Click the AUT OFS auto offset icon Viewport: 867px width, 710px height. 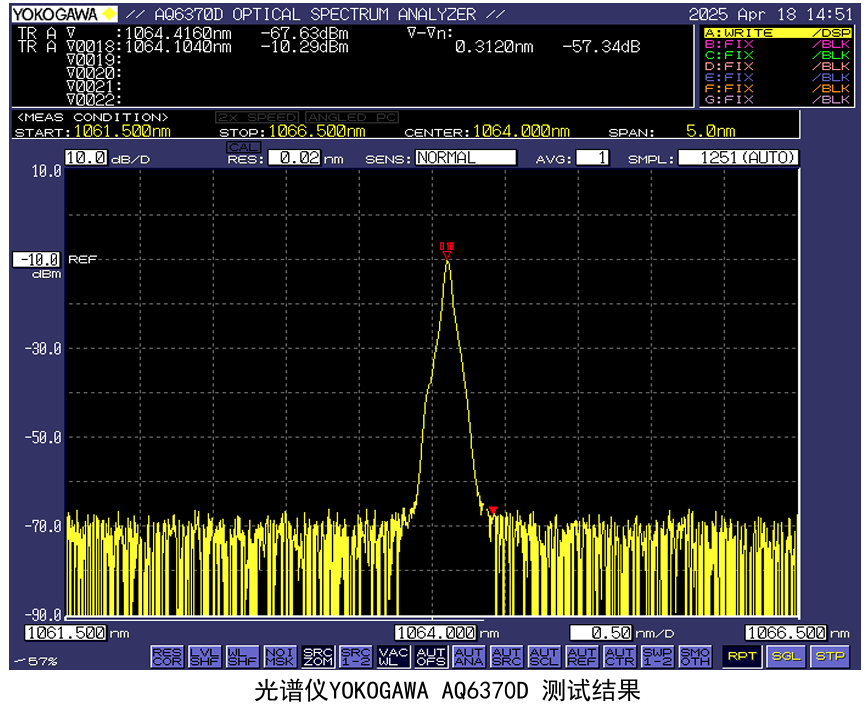(x=430, y=656)
